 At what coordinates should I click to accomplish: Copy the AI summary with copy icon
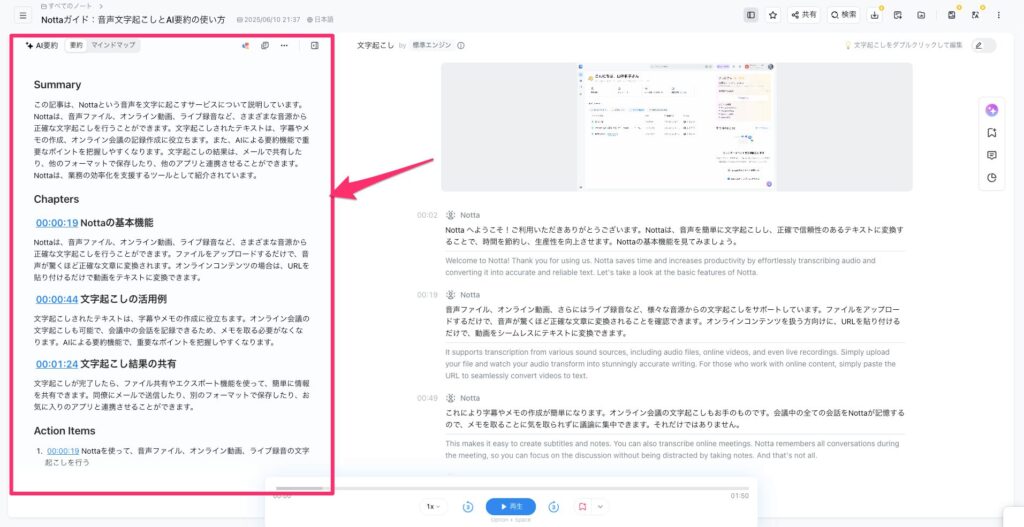tap(265, 46)
